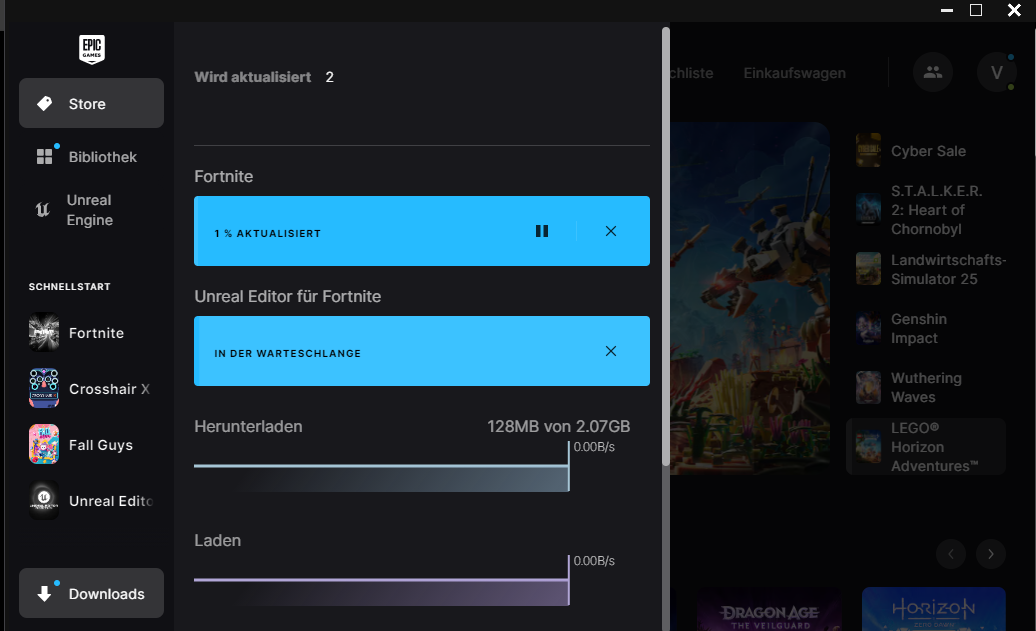Image resolution: width=1036 pixels, height=631 pixels.
Task: Open the Store sidebar item
Action: coord(91,103)
